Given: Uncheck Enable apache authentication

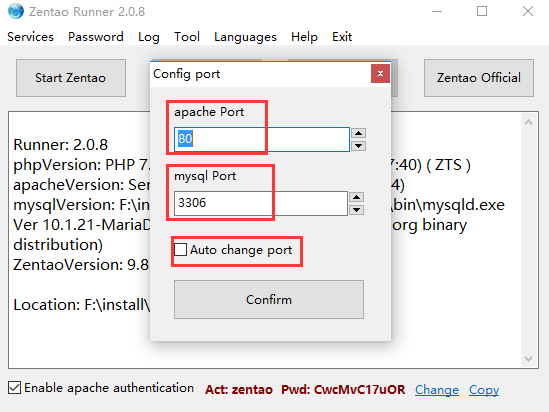Looking at the screenshot, I should [14, 388].
